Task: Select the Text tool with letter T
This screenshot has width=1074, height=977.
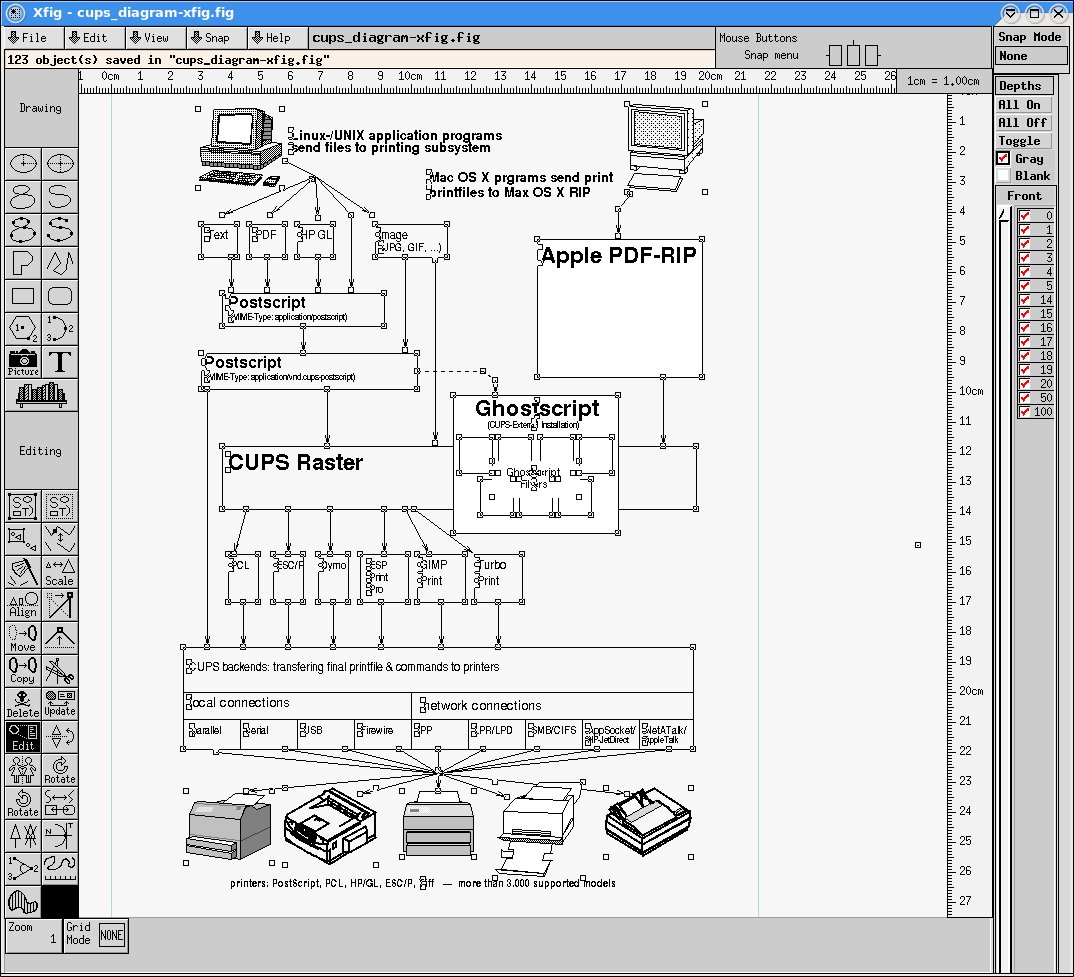Action: coord(60,361)
